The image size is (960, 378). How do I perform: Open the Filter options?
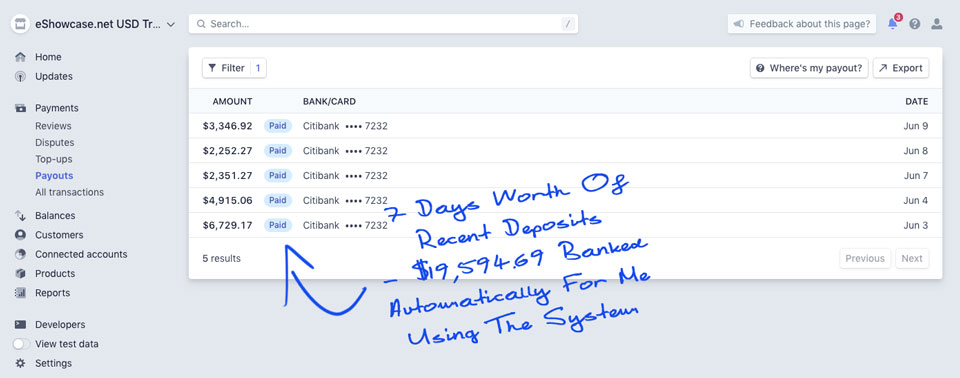click(234, 68)
